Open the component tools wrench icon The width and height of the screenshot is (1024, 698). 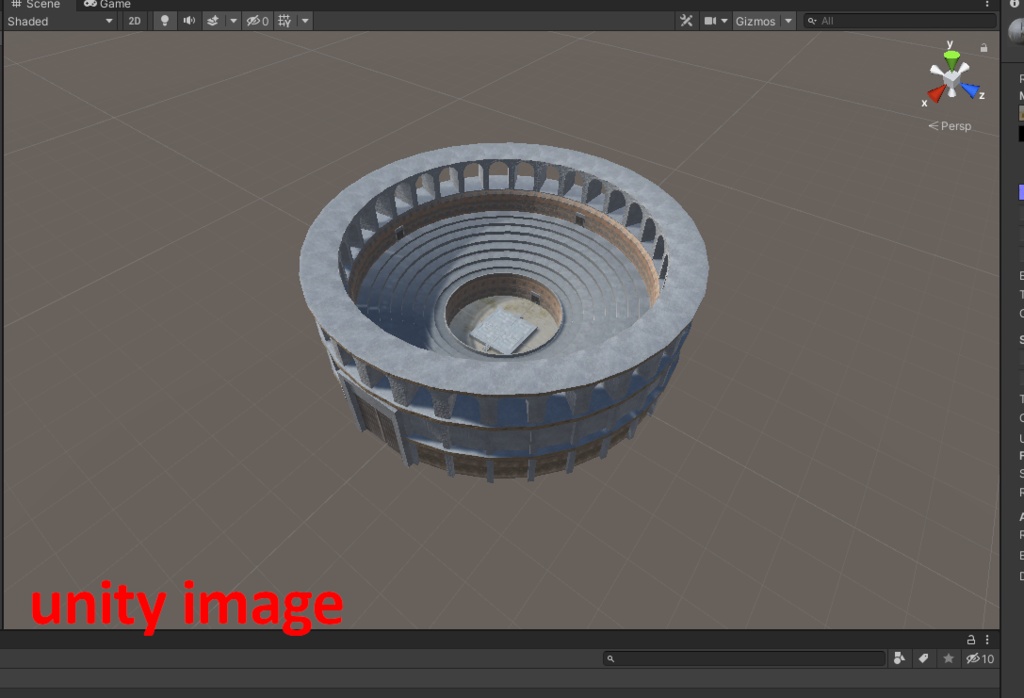(x=687, y=20)
